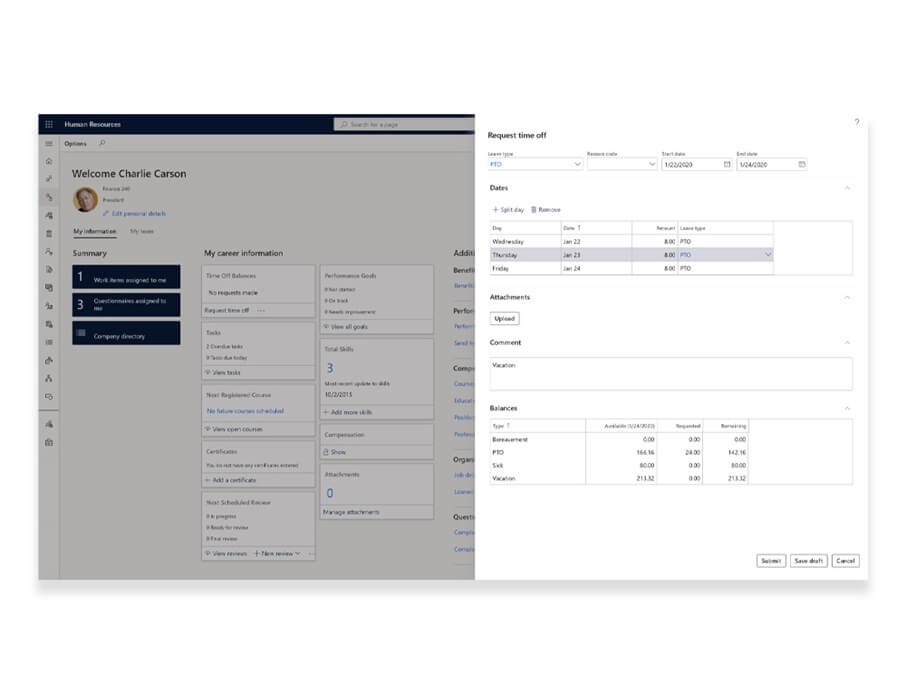Click the search magnifier next to Options
Viewport: 906px width, 694px height.
point(101,142)
